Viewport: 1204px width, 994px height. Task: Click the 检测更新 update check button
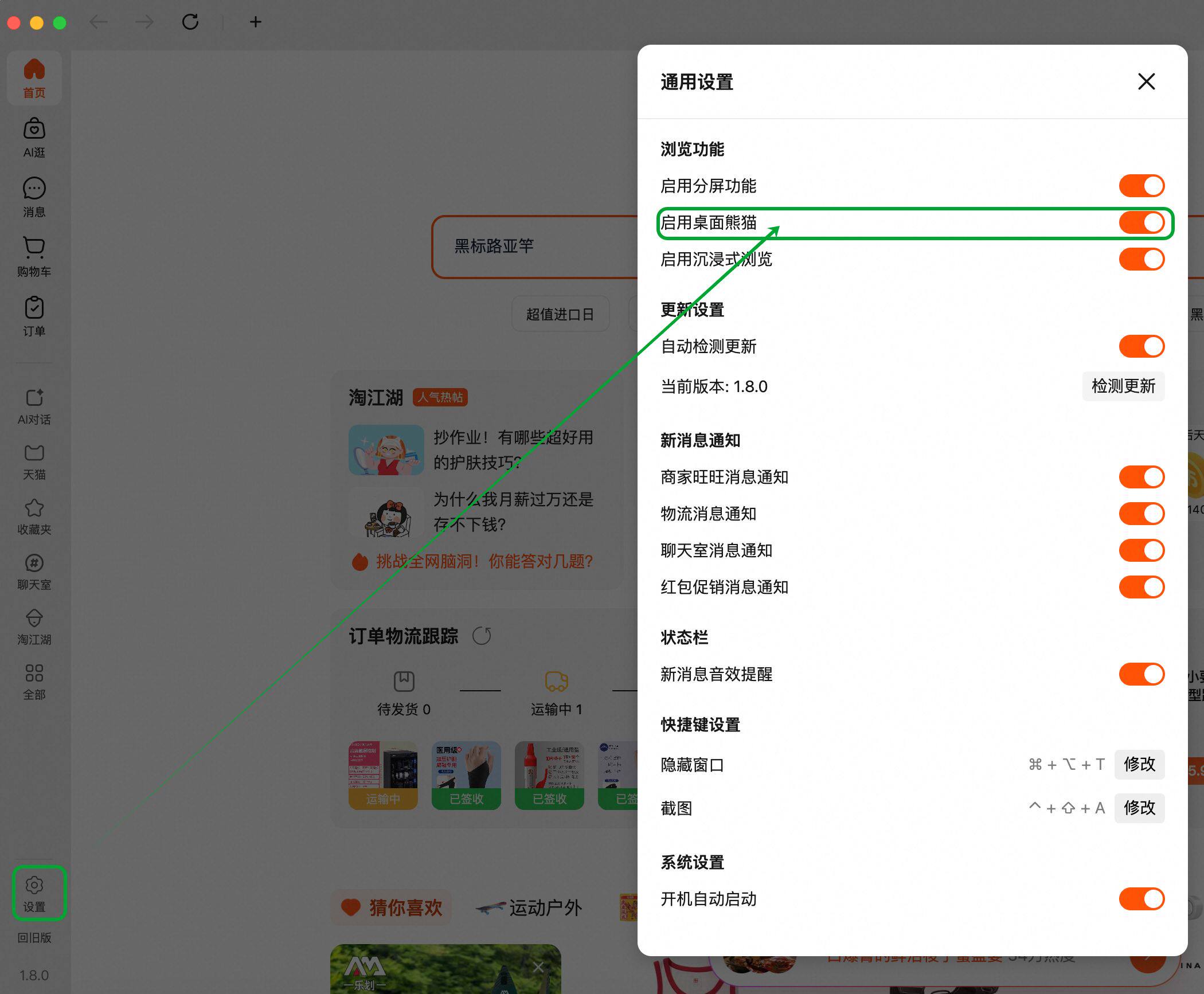pyautogui.click(x=1123, y=386)
